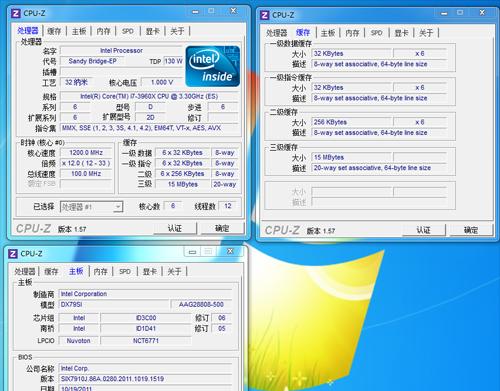Viewport: 500px width, 391px height.
Task: Click 认证 button in the processor window
Action: 175,228
